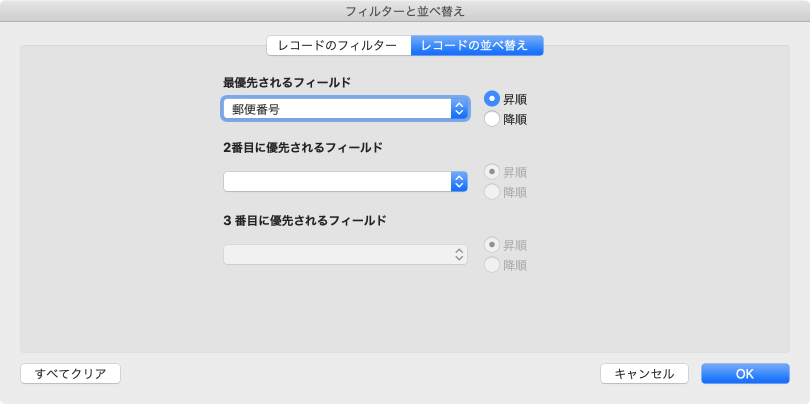Choose 昇順 for the second-priority field
This screenshot has height=404, width=810.
pyautogui.click(x=492, y=171)
